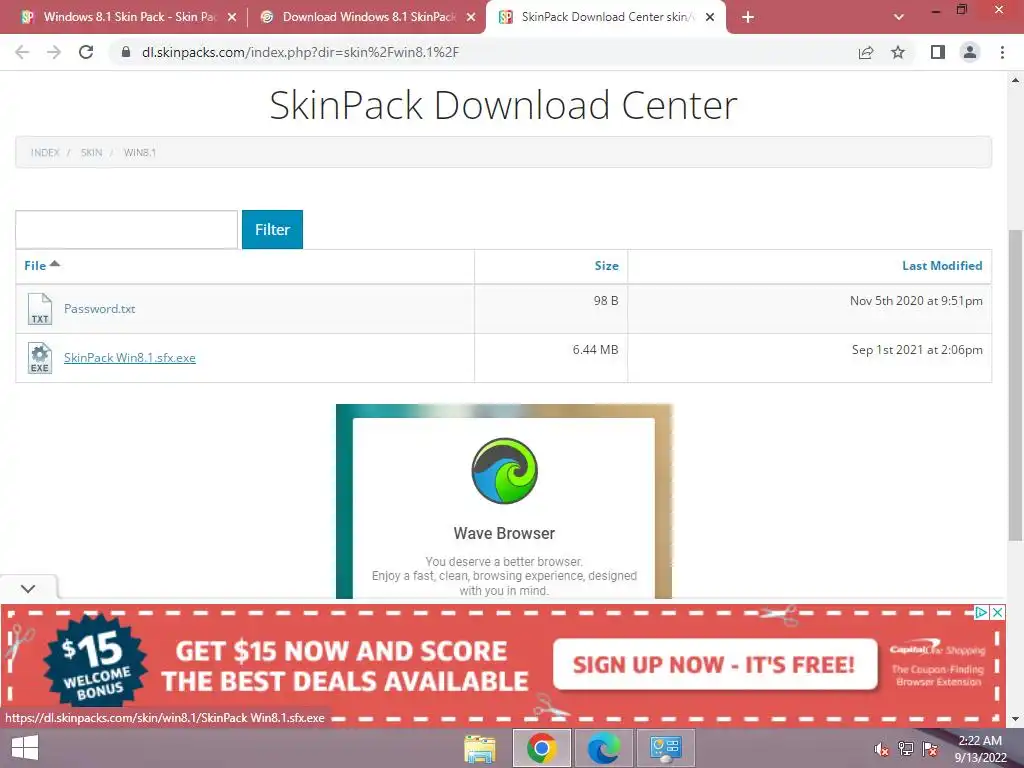Open the Chrome profile avatar menu
This screenshot has height=768, width=1024.
pos(970,52)
